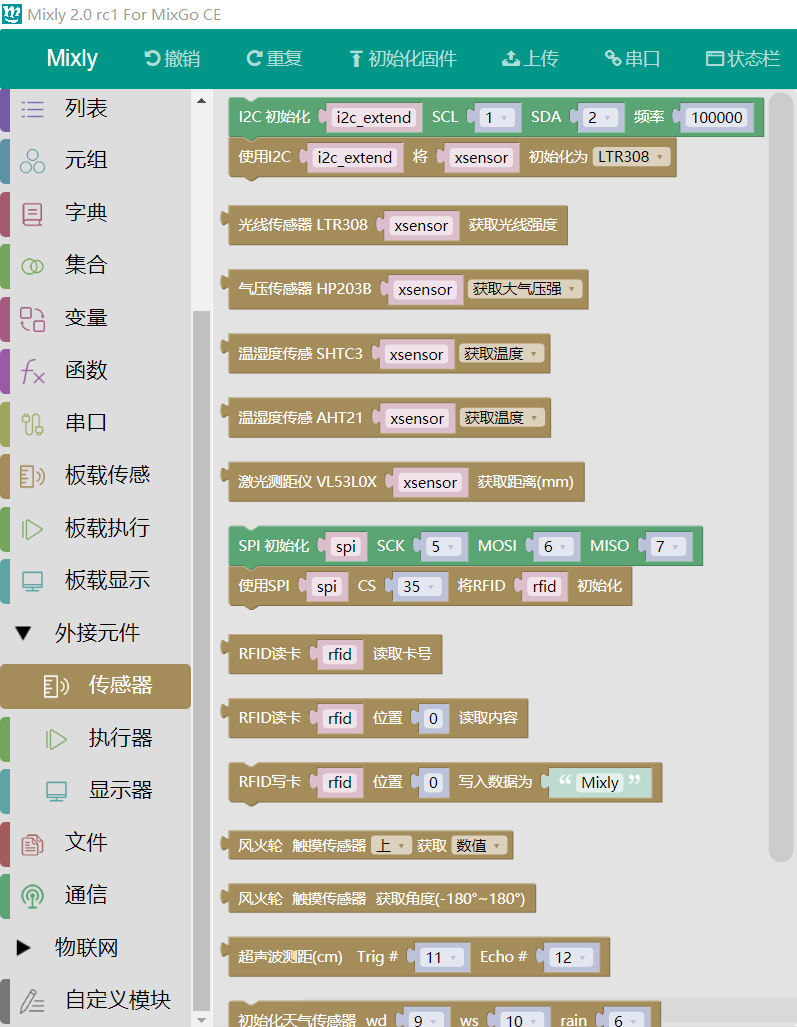The width and height of the screenshot is (797, 1027).
Task: Click 初始化固件 in the toolbar
Action: pos(403,59)
